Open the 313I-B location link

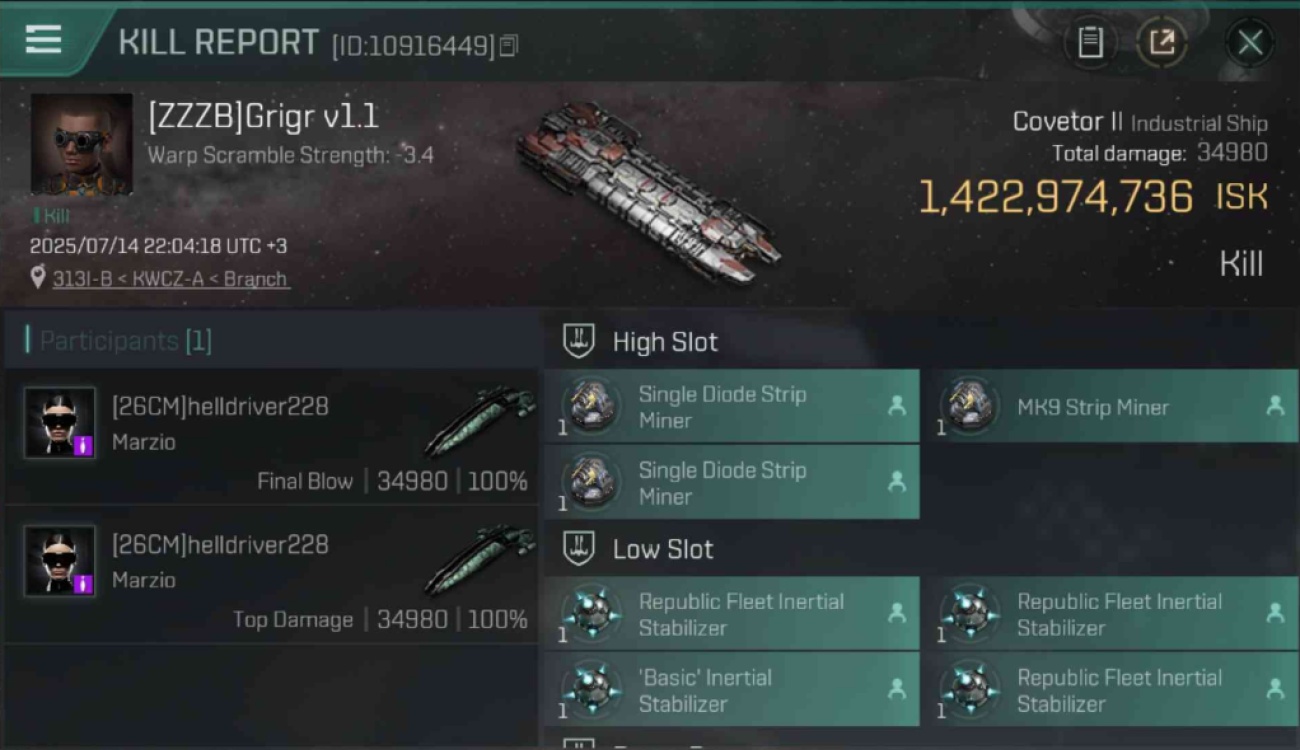tap(170, 279)
